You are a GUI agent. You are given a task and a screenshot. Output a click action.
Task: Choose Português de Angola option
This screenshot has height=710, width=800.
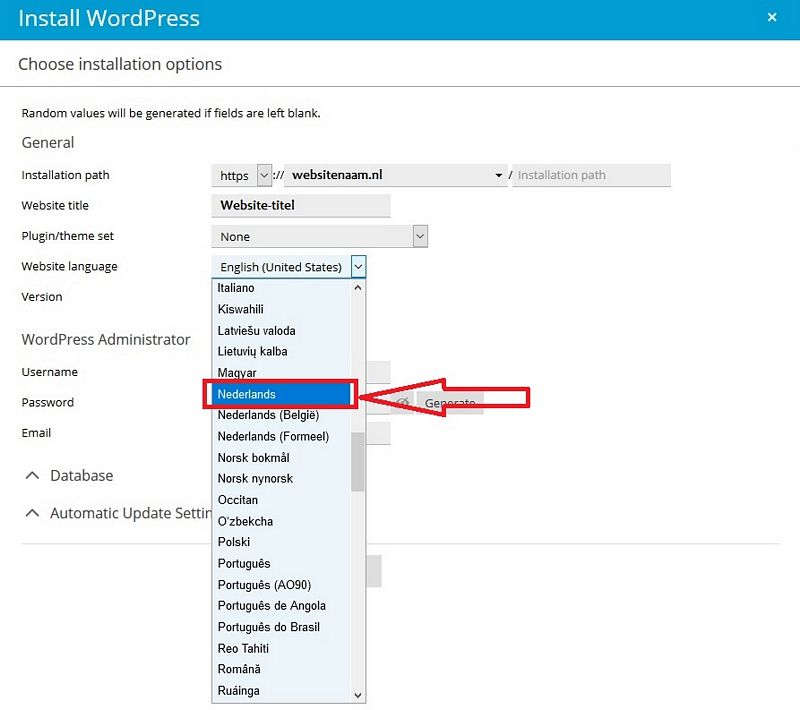pos(281,606)
